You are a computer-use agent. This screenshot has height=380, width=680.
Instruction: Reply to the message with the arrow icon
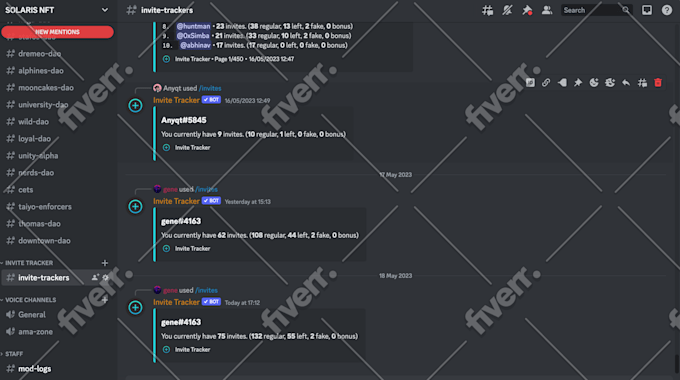(626, 82)
